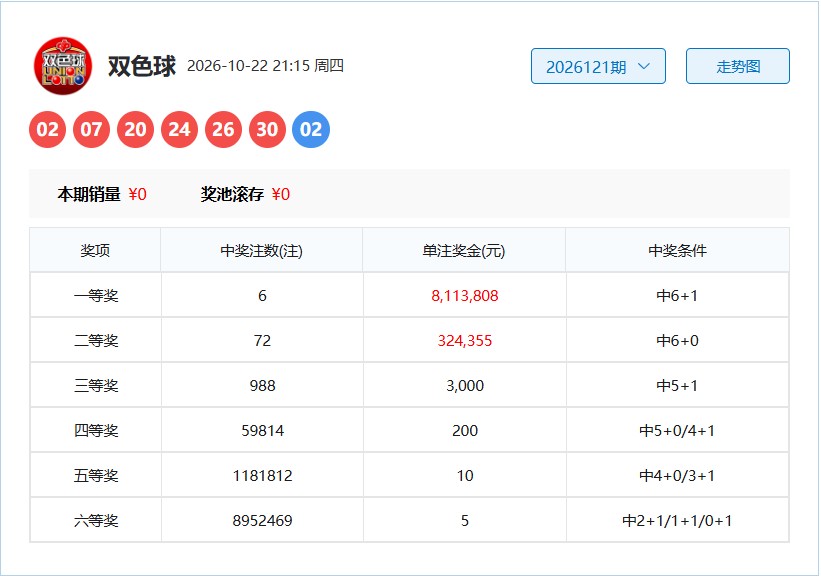Click the 奖池滚存 amount value

coord(281,194)
